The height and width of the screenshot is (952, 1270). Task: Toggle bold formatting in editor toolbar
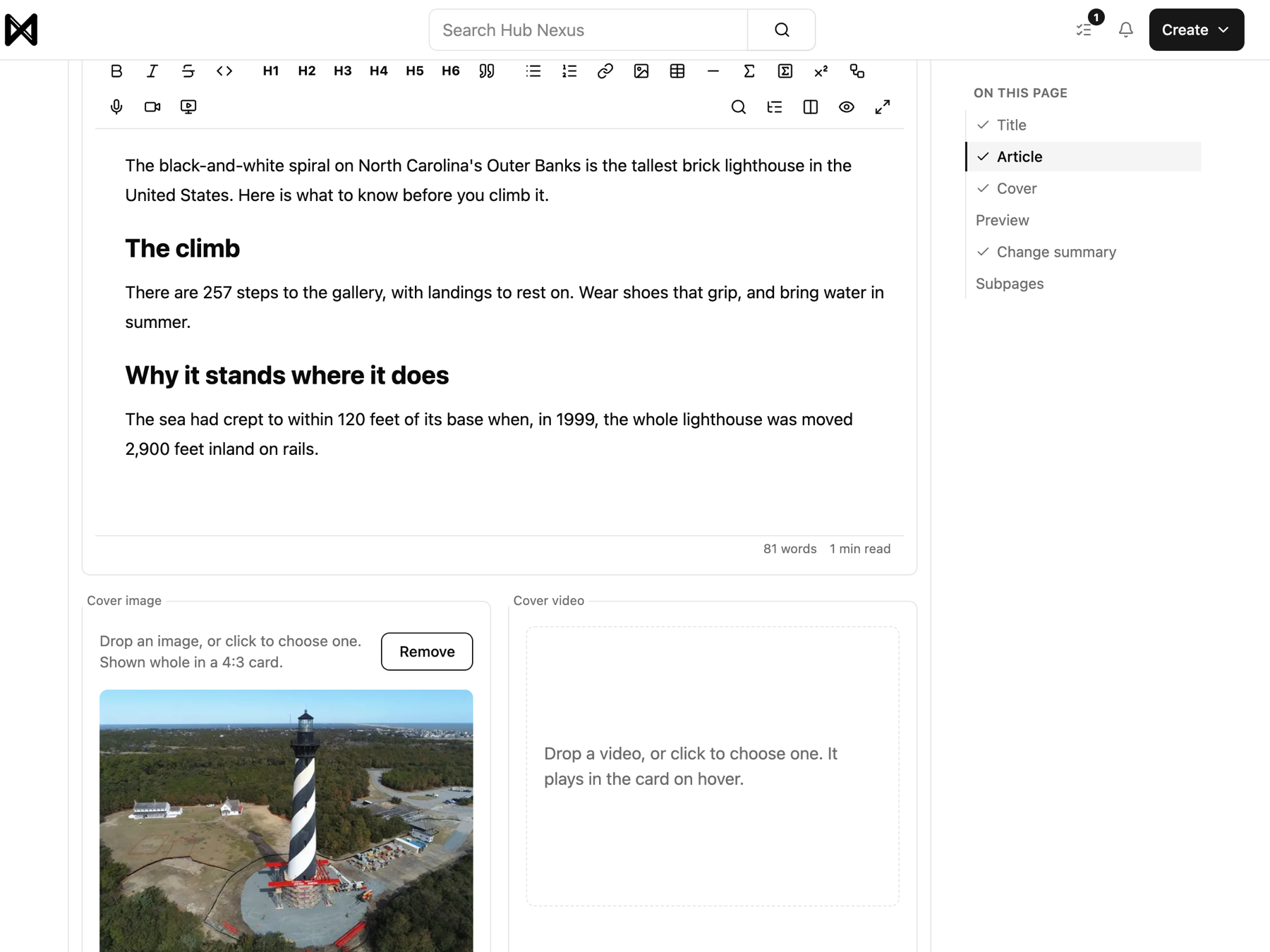coord(116,71)
